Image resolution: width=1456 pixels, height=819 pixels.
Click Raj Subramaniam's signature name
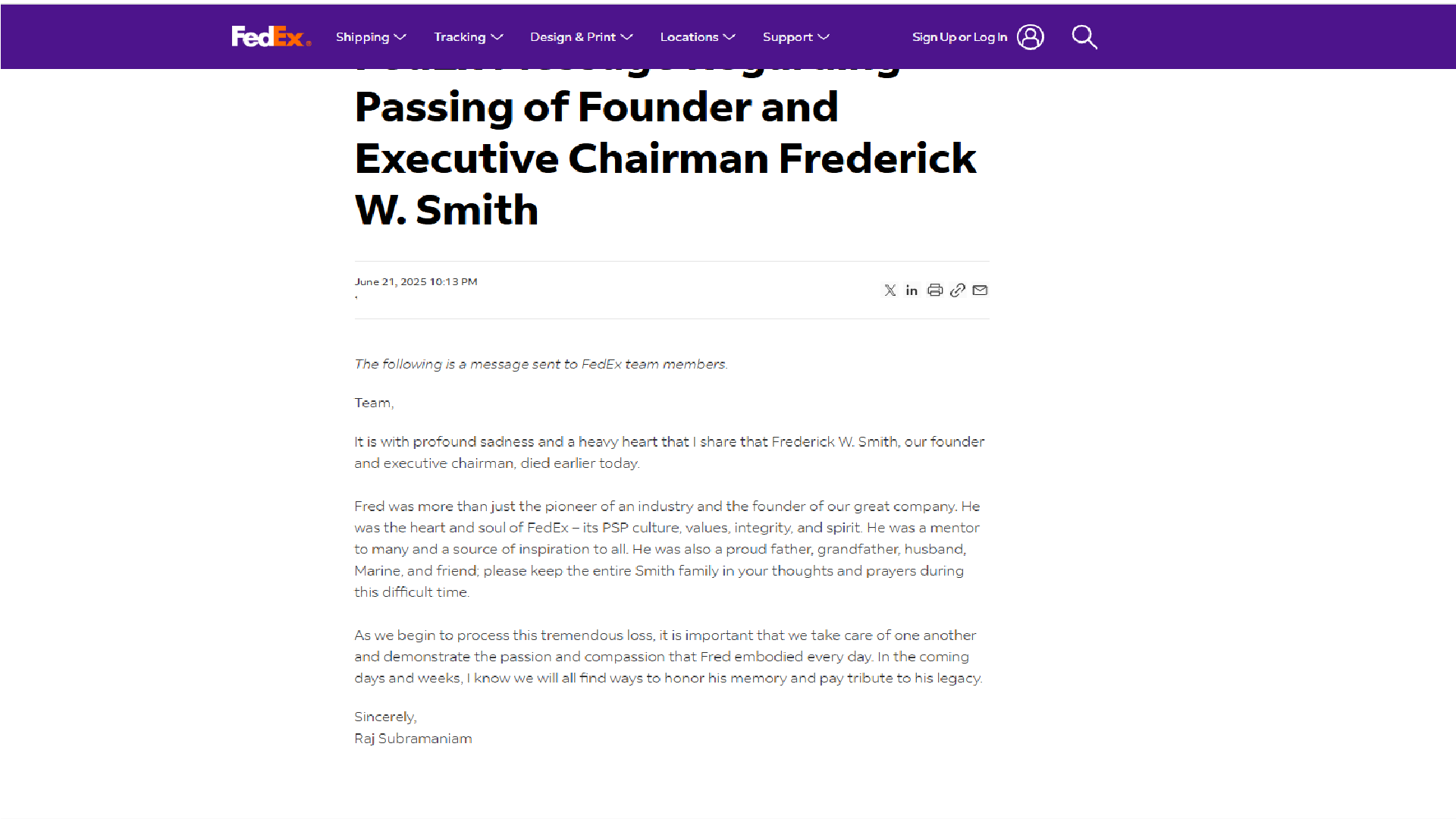pyautogui.click(x=413, y=738)
